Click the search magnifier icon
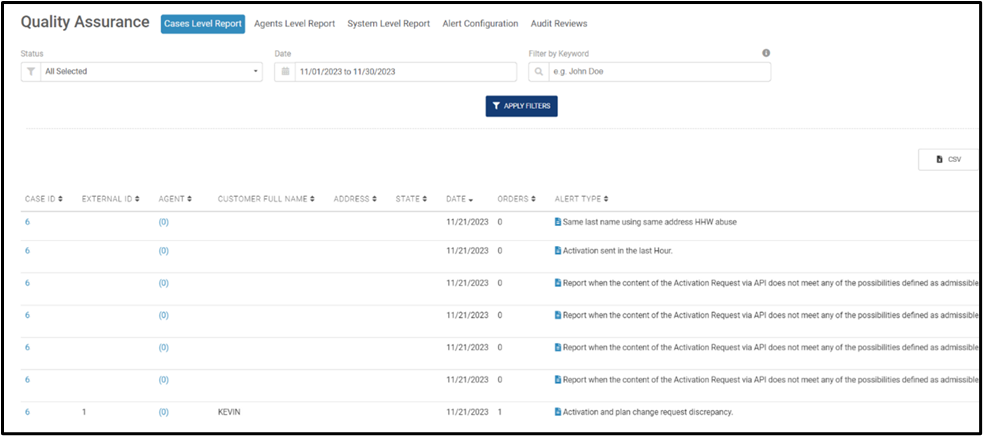 [539, 72]
